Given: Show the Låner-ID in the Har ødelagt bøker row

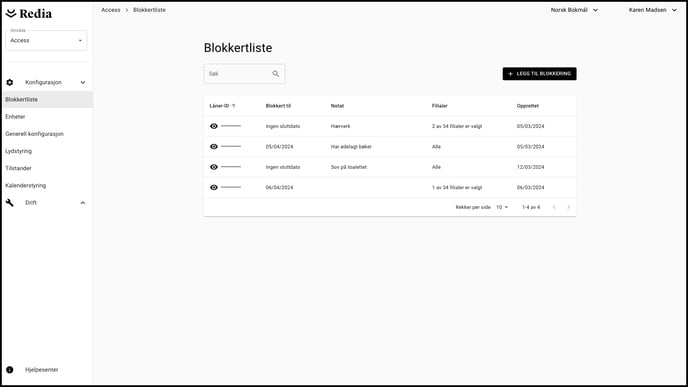Looking at the screenshot, I should pos(214,147).
